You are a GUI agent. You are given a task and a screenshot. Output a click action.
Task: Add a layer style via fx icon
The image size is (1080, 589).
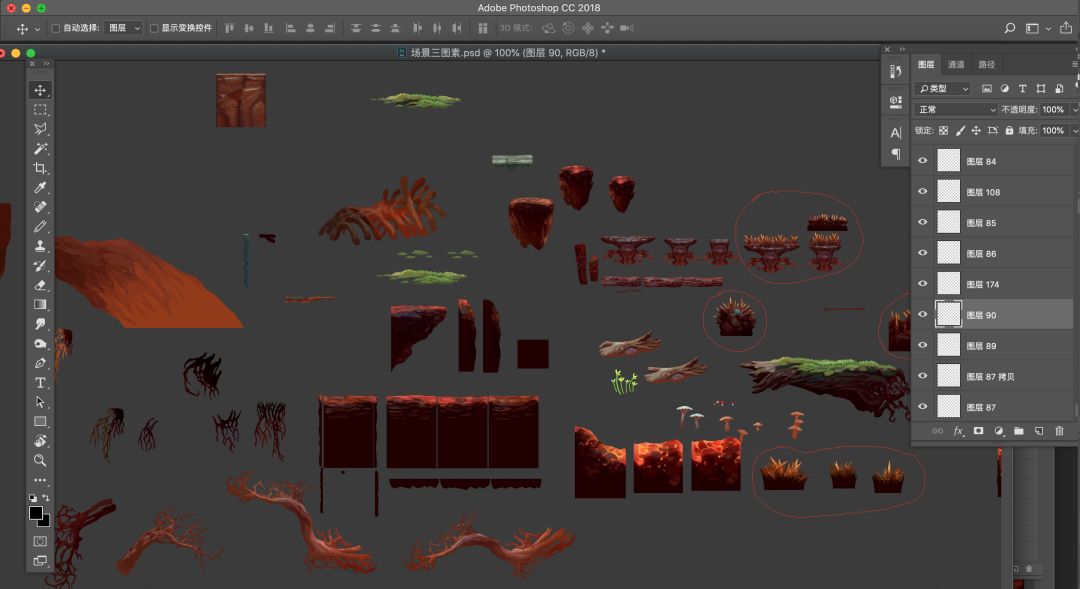(958, 431)
